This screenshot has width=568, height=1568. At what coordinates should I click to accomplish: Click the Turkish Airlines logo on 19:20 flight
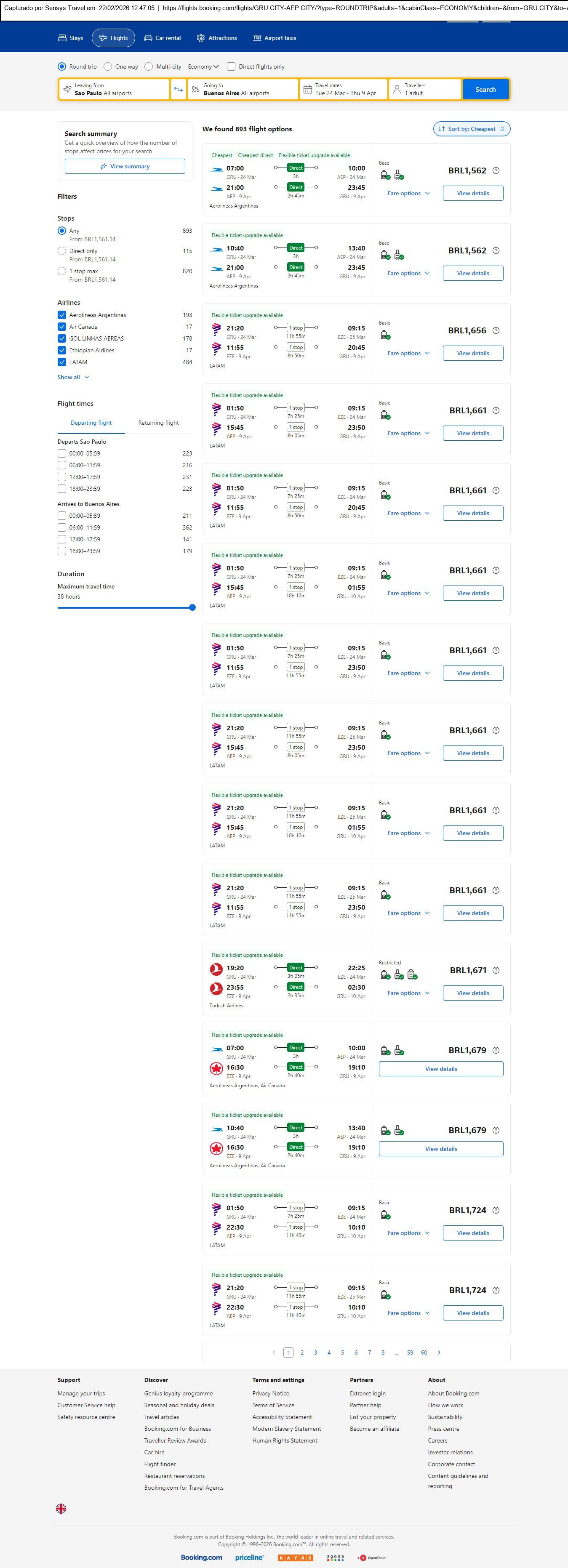point(216,969)
